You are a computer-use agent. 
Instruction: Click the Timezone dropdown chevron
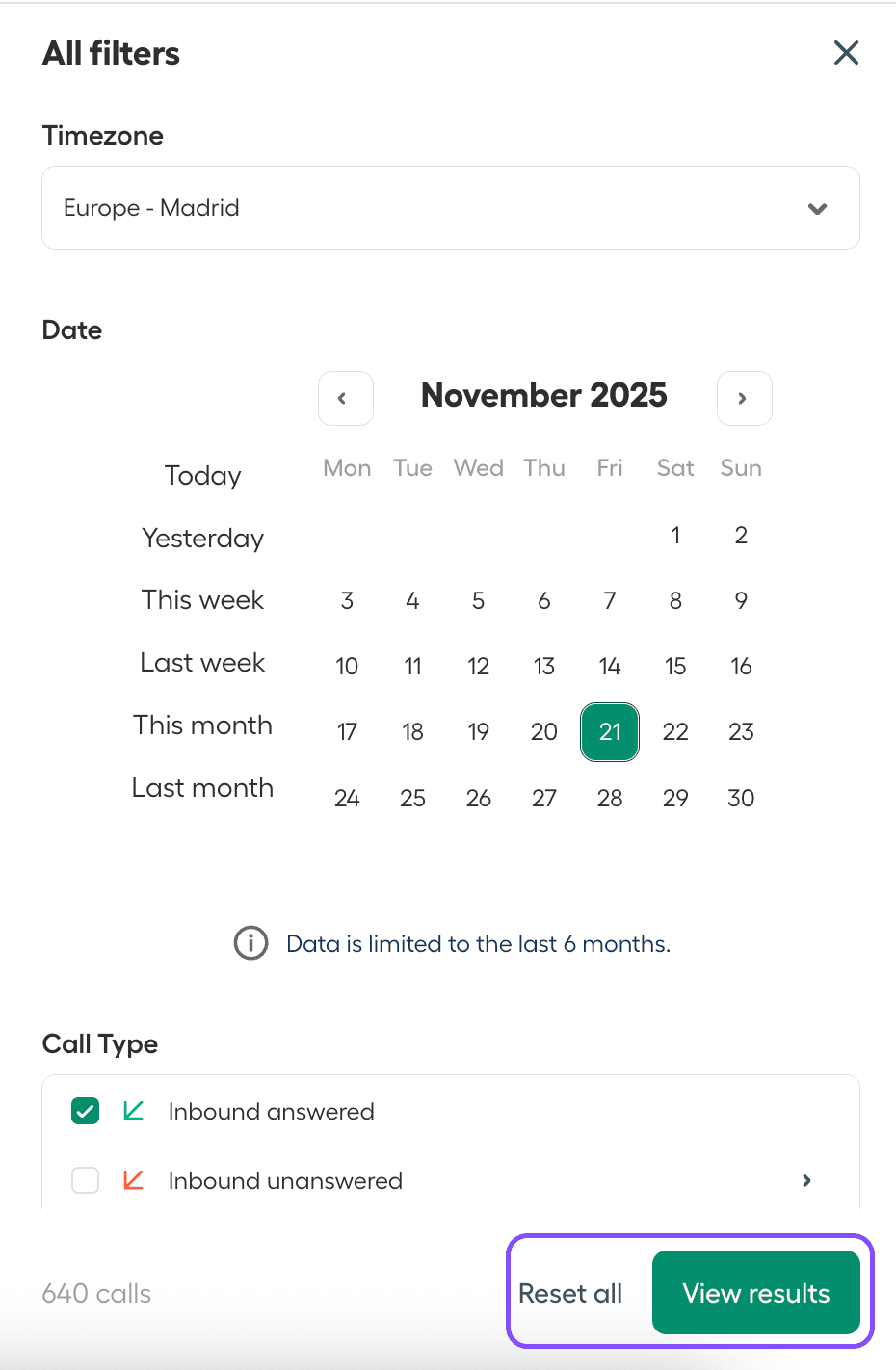pyautogui.click(x=817, y=208)
